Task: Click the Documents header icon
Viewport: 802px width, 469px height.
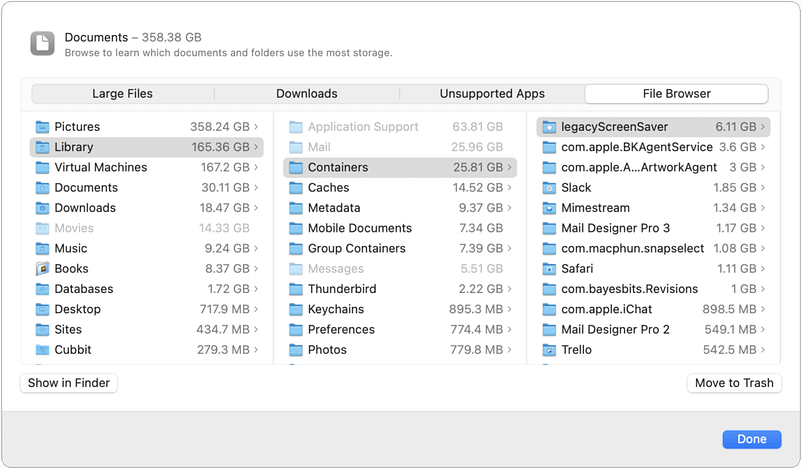Action: [x=42, y=43]
